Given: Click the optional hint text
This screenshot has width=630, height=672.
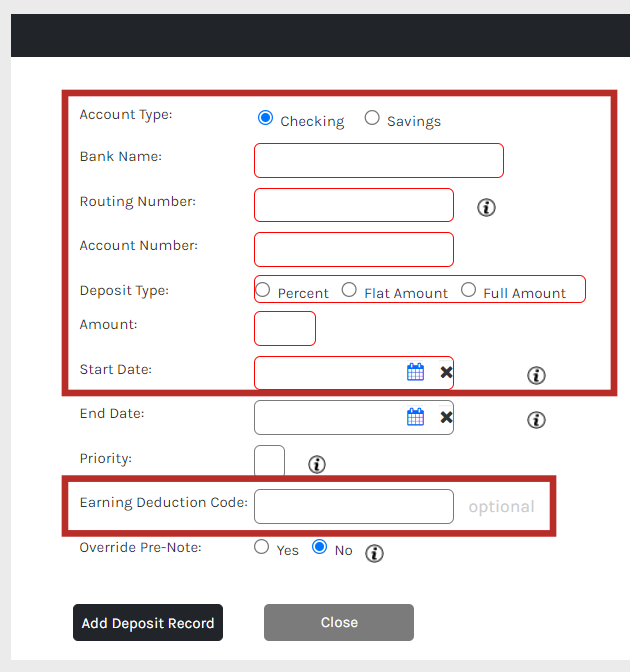Looking at the screenshot, I should coord(501,507).
